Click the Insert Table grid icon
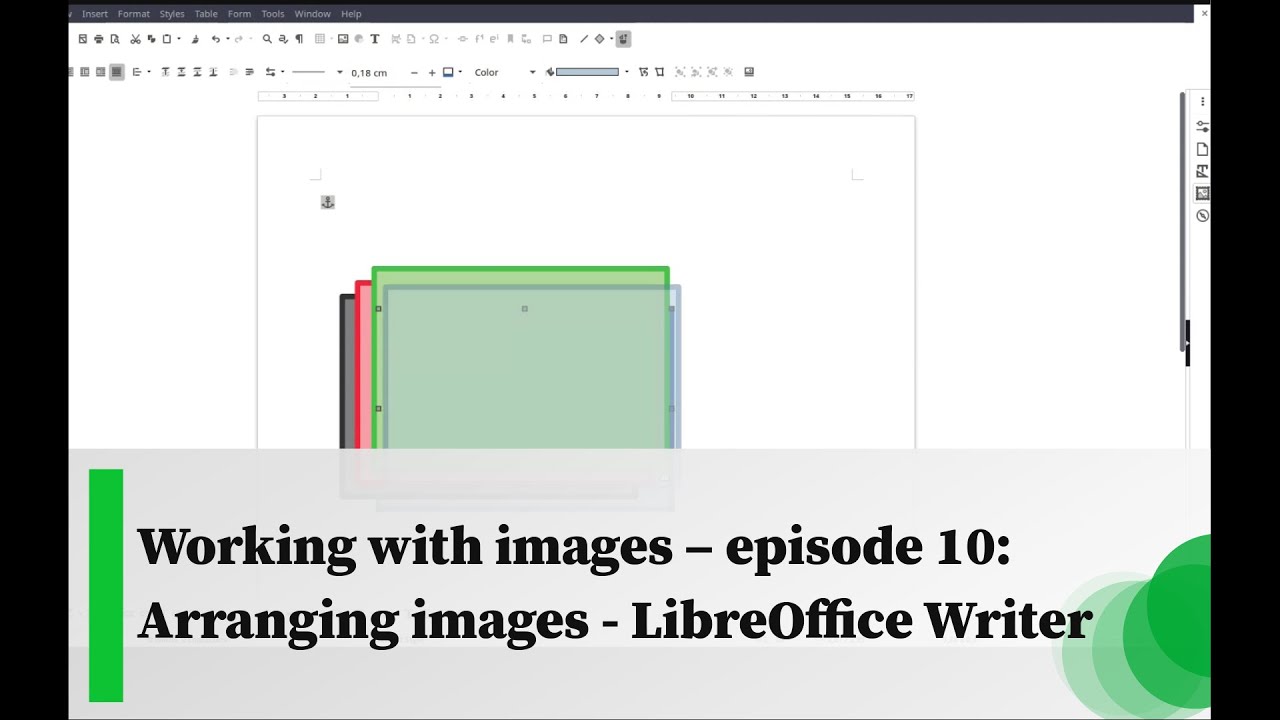This screenshot has height=720, width=1280. click(x=320, y=39)
